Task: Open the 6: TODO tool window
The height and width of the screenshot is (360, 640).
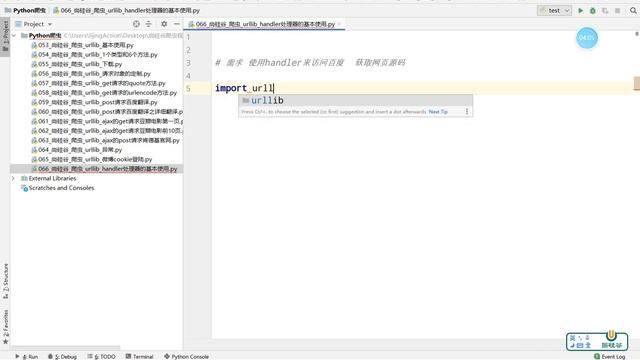Action: coord(101,356)
